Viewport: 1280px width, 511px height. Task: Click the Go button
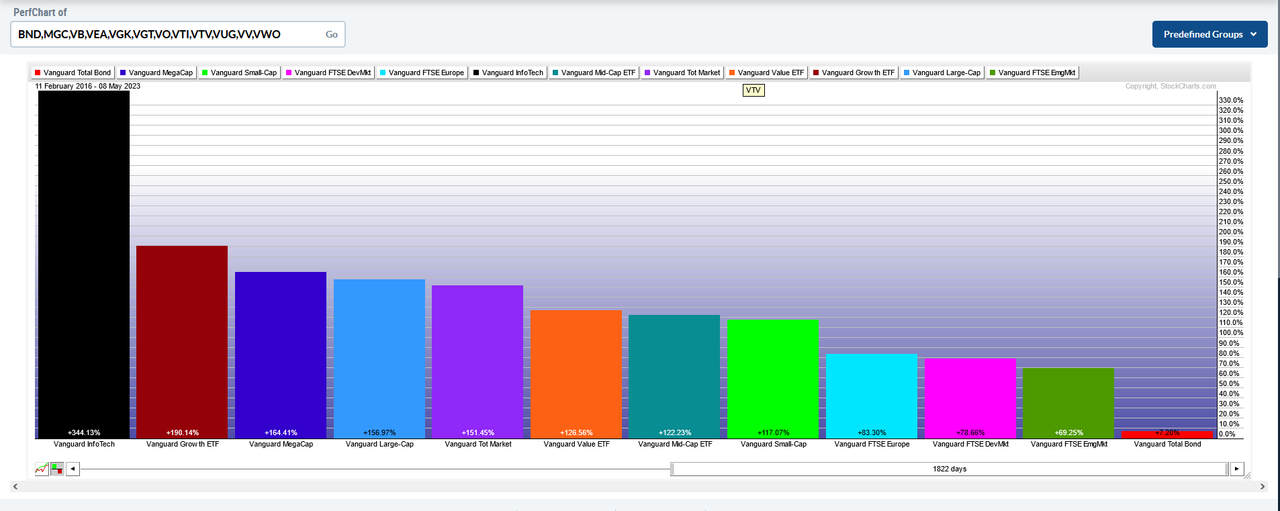click(332, 35)
